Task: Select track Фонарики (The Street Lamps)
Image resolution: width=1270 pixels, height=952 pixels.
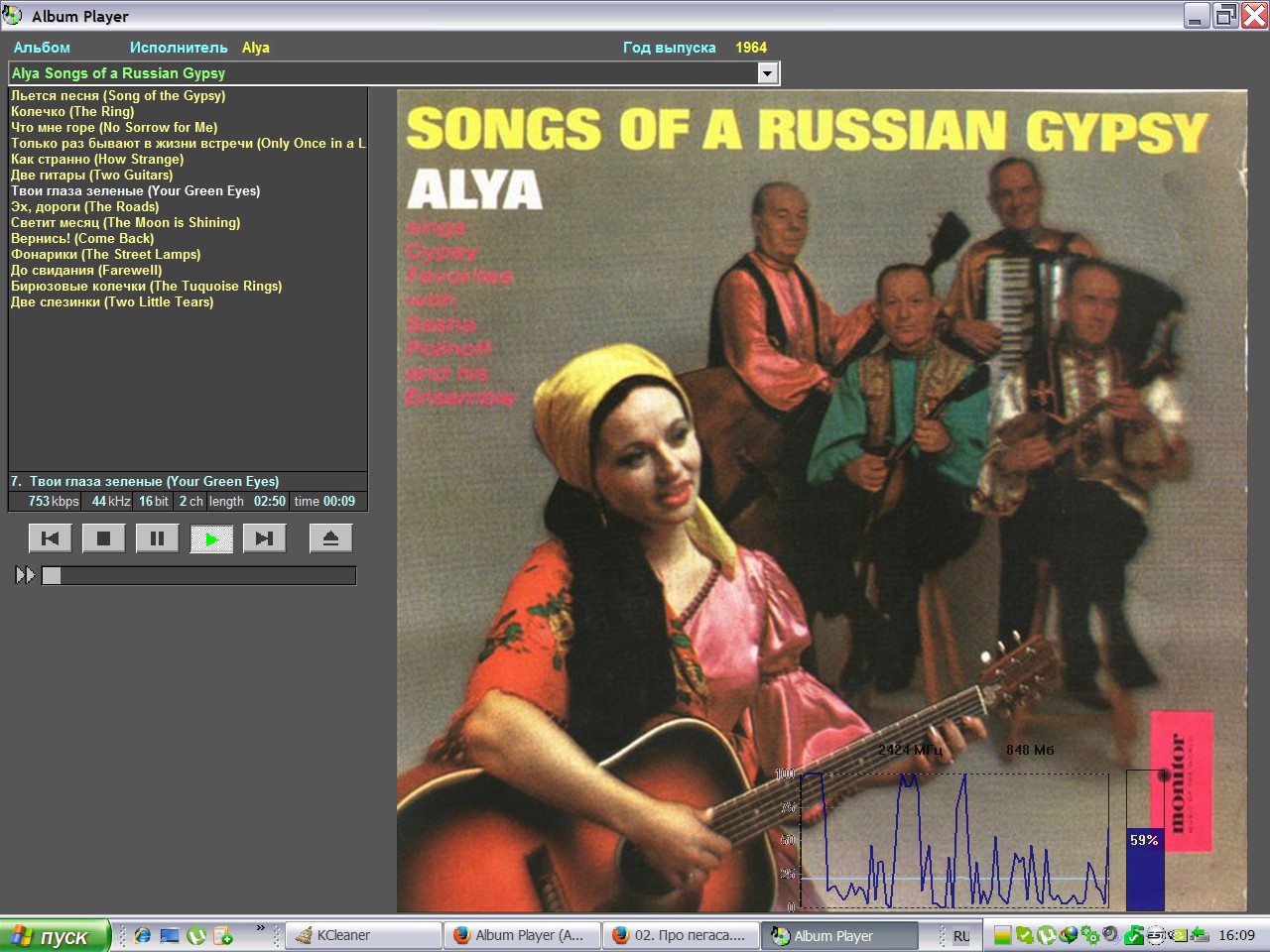Action: [105, 254]
